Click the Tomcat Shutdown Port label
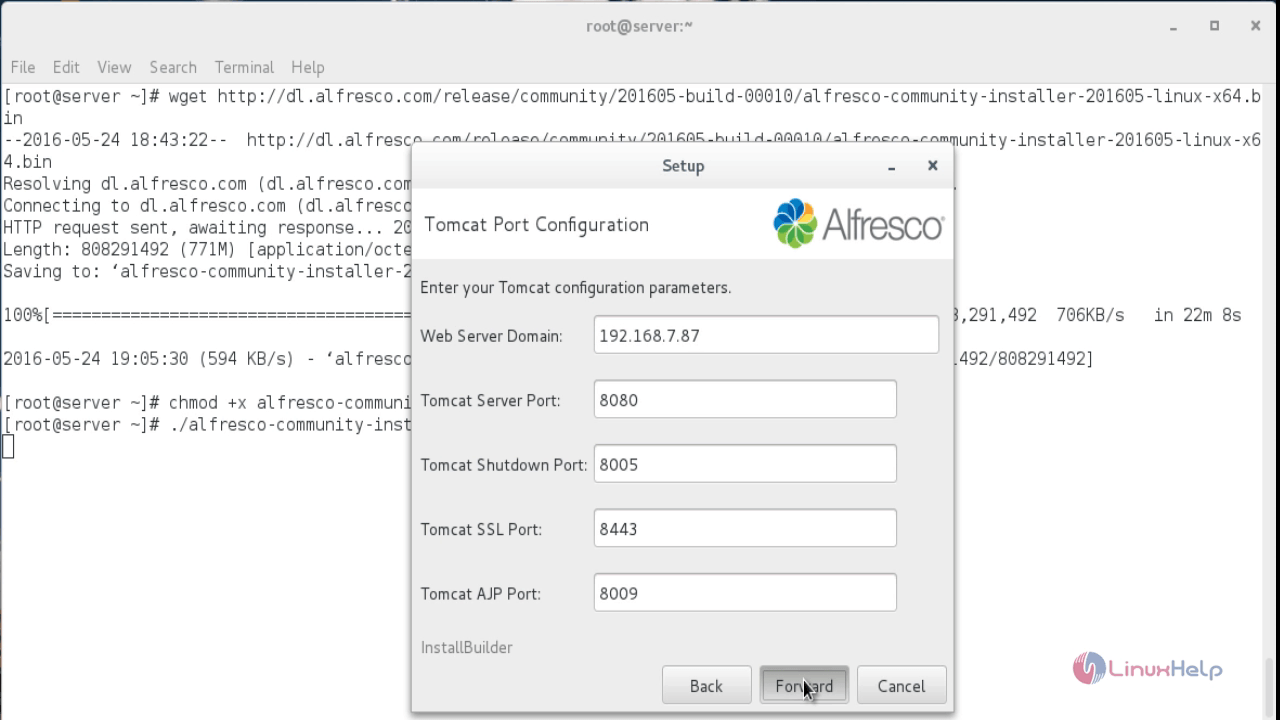1280x720 pixels. (x=504, y=465)
